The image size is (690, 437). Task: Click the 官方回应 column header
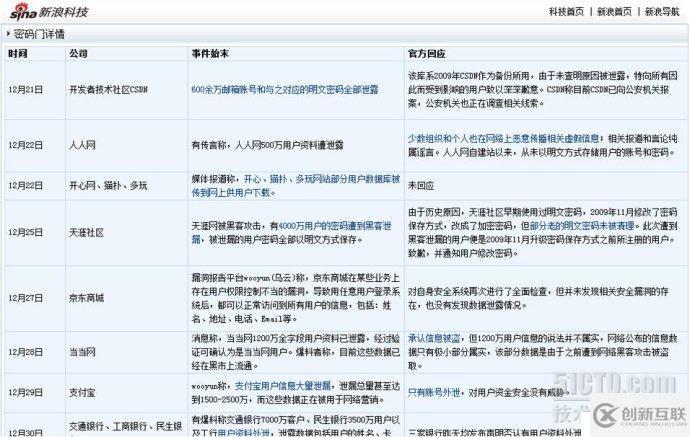point(426,54)
